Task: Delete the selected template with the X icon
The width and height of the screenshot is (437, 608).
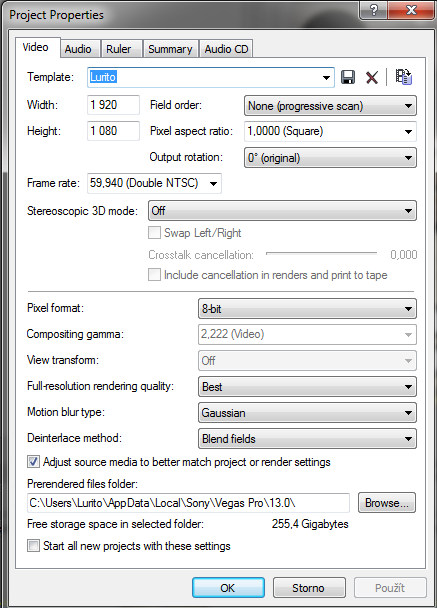Action: click(x=372, y=77)
